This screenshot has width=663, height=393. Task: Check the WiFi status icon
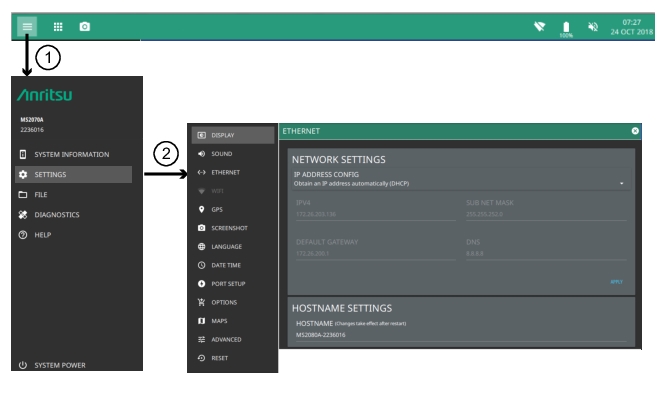point(540,27)
